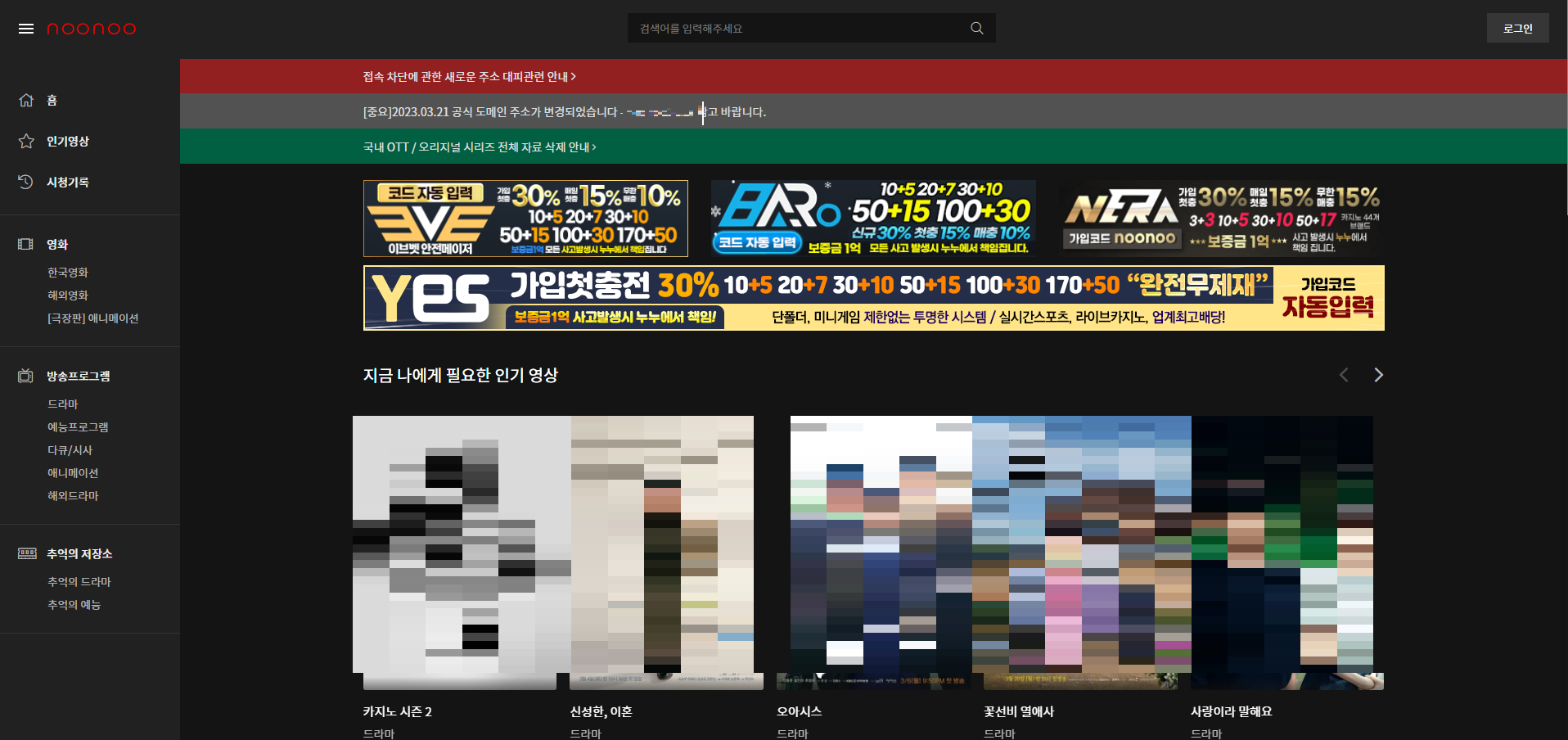The width and height of the screenshot is (1568, 740).
Task: Select the home icon in sidebar
Action: click(x=25, y=100)
